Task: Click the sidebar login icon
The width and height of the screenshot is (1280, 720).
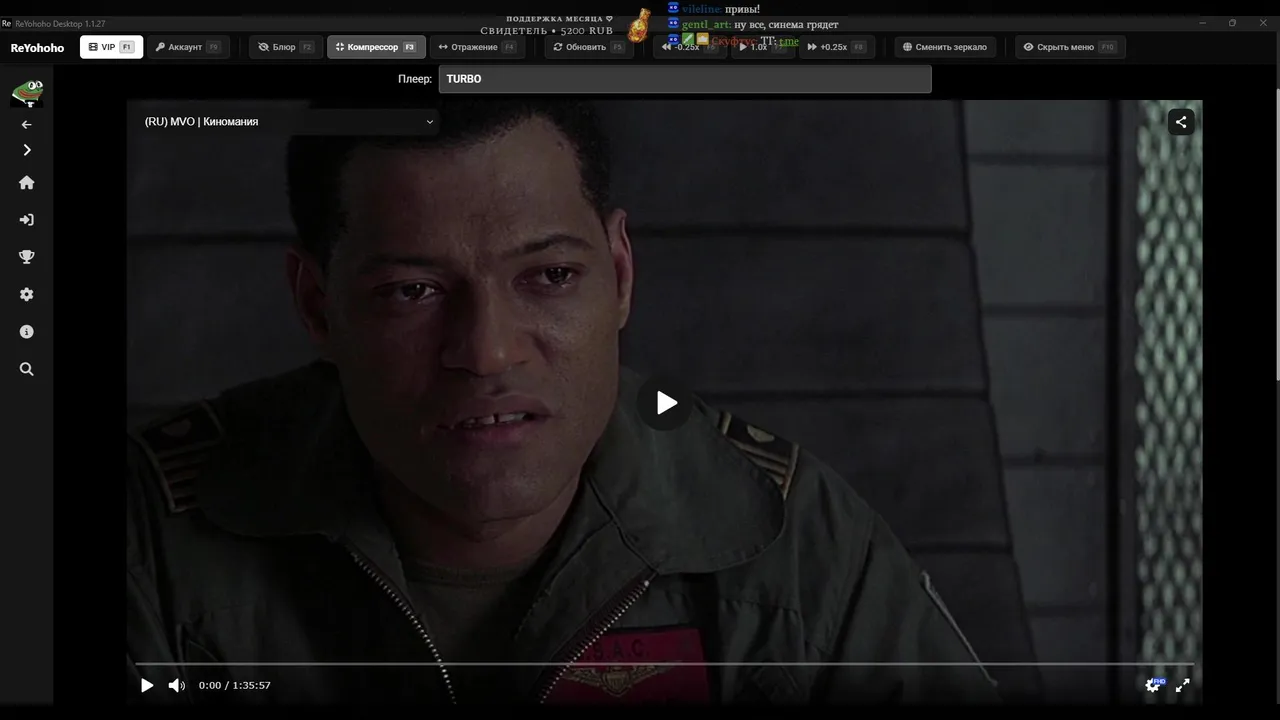Action: pos(27,220)
